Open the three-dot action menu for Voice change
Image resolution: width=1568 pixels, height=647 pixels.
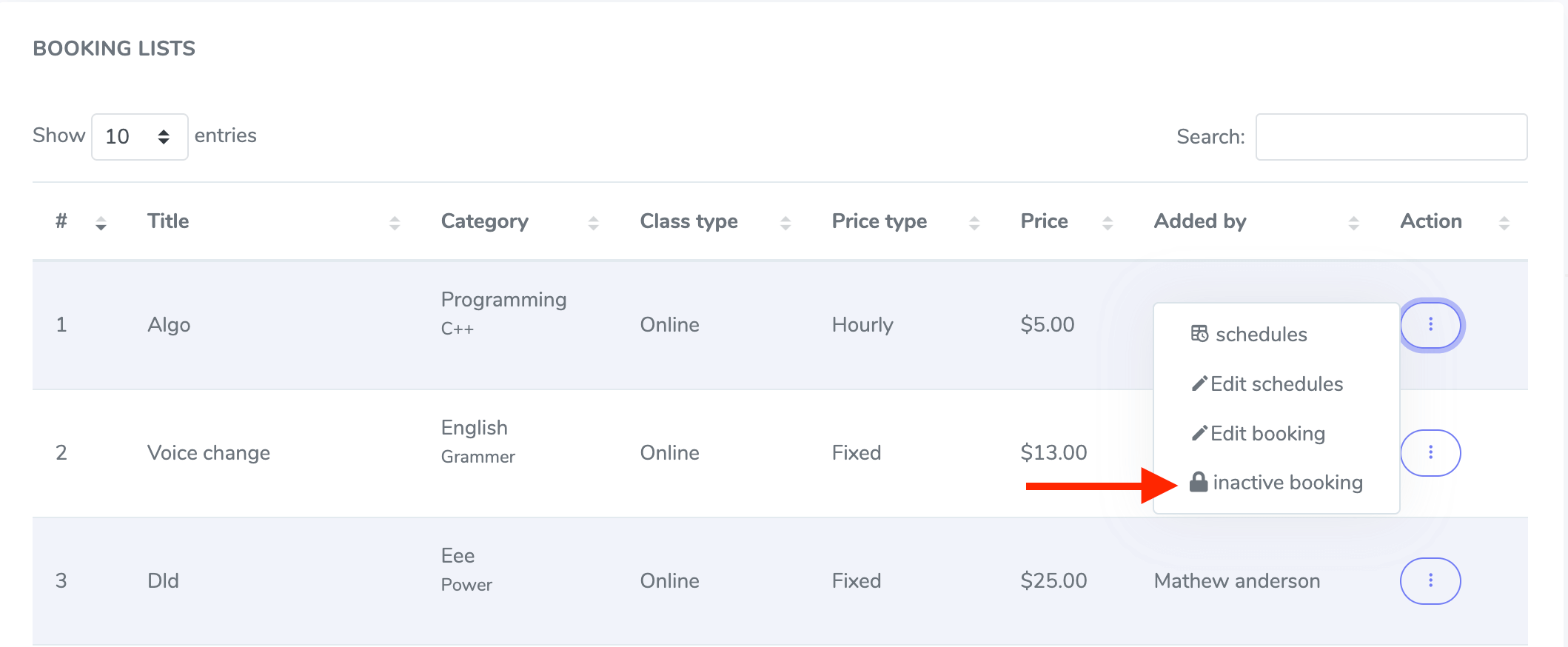(1430, 452)
